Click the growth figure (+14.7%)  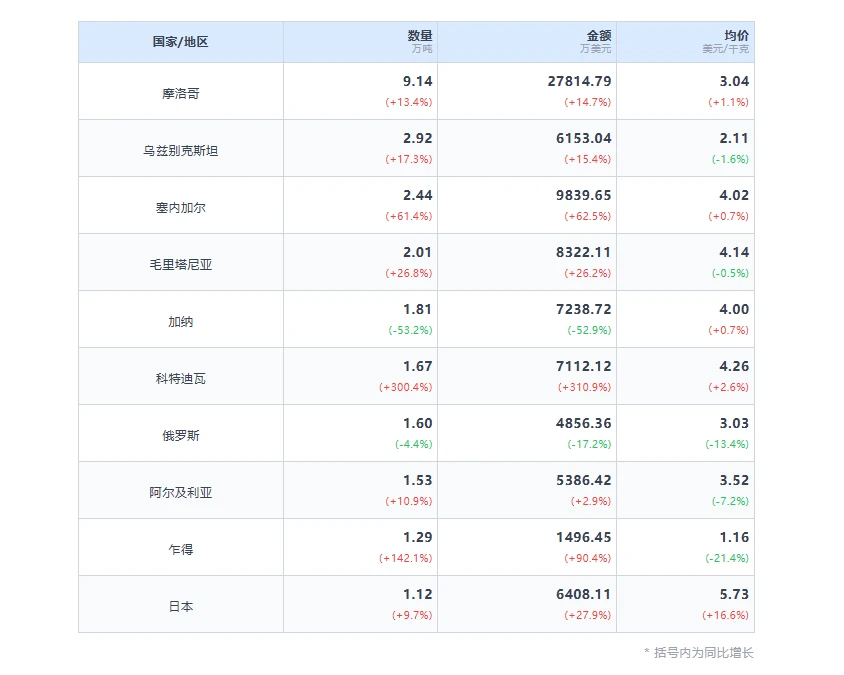point(588,102)
